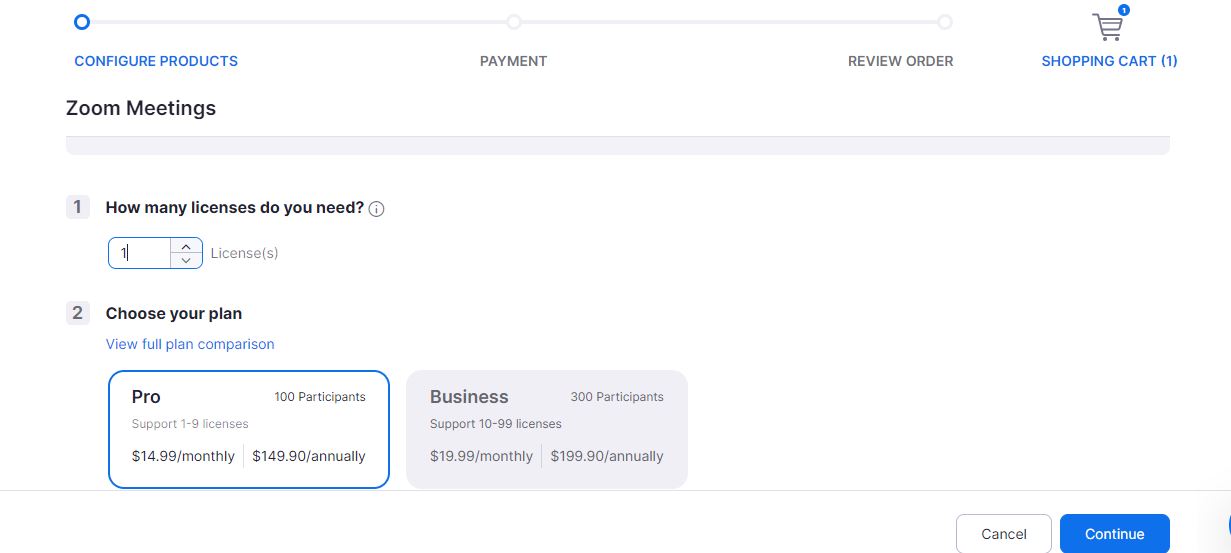Open SHOPPING CART (1) link
The width and height of the screenshot is (1231, 553).
click(x=1109, y=61)
